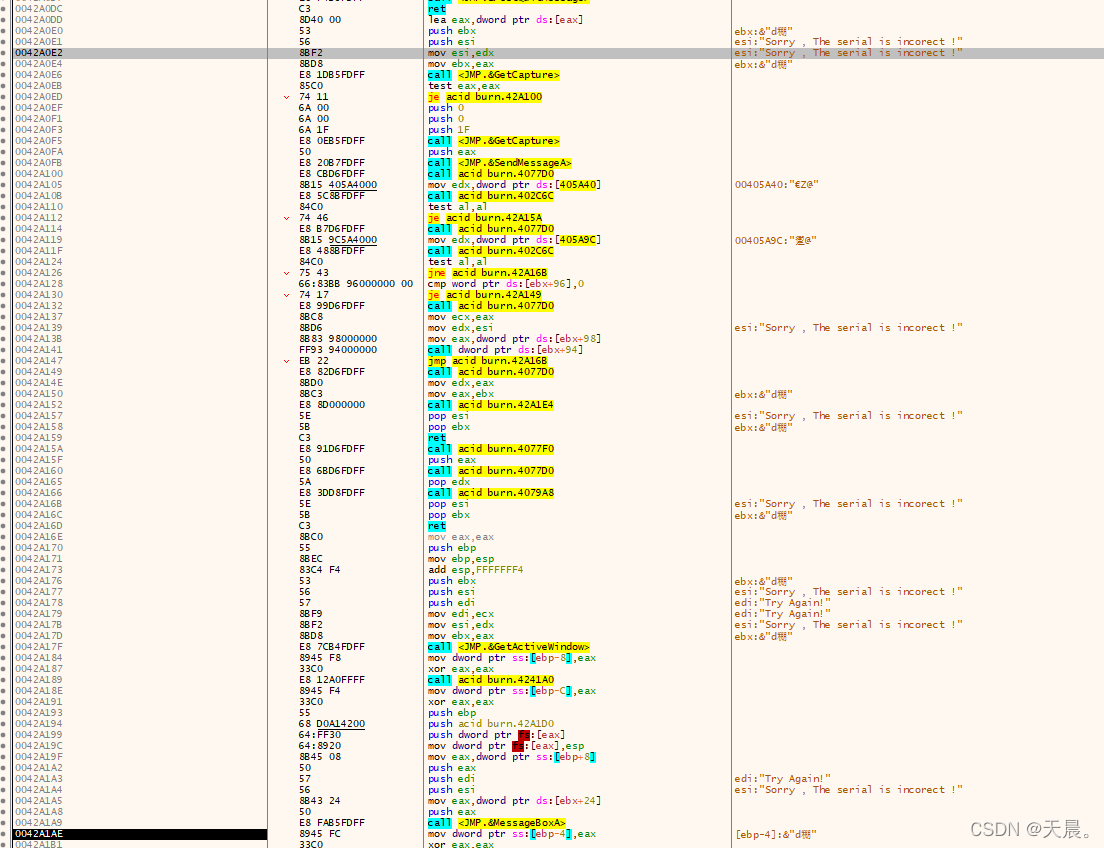Click address 0042A16E
This screenshot has width=1104, height=848.
click(x=39, y=537)
